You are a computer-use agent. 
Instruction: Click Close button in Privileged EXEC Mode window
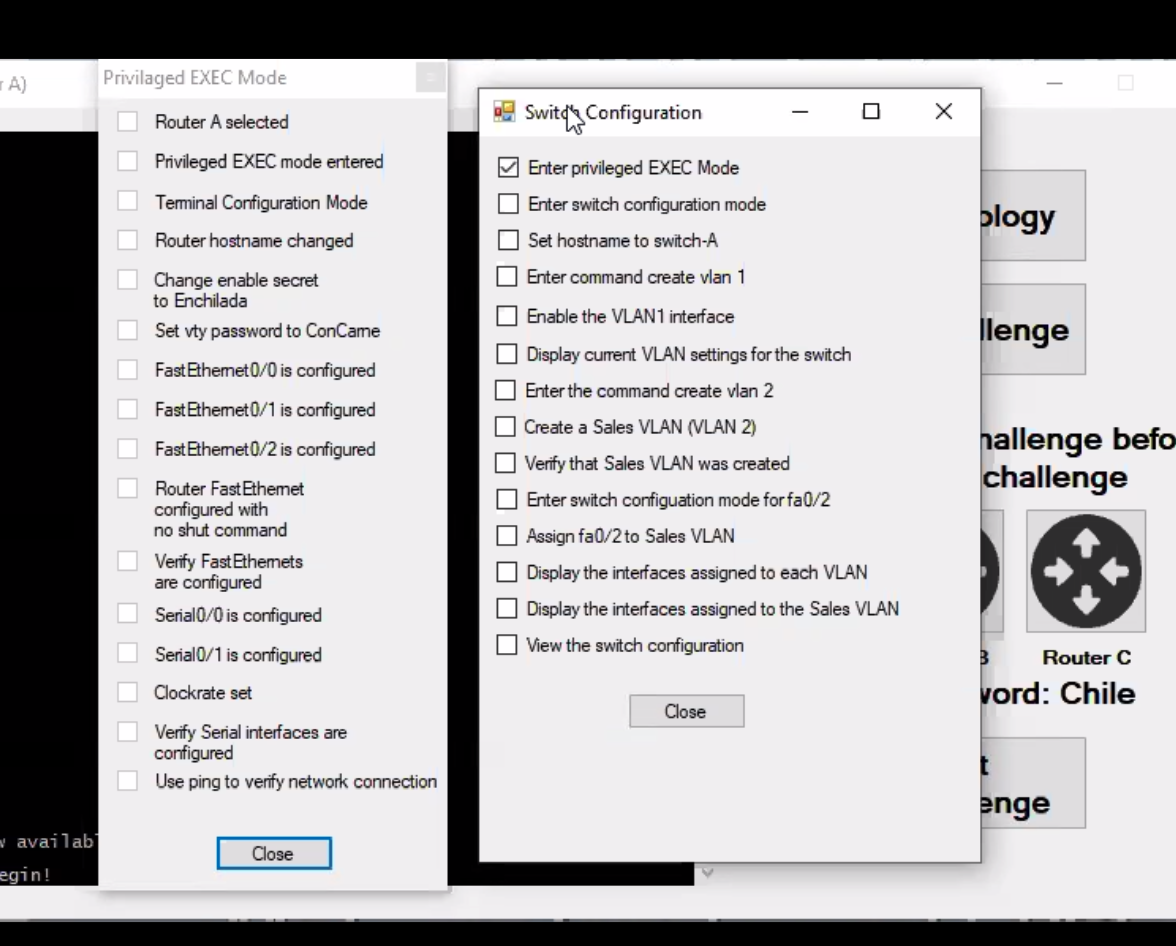pyautogui.click(x=274, y=854)
